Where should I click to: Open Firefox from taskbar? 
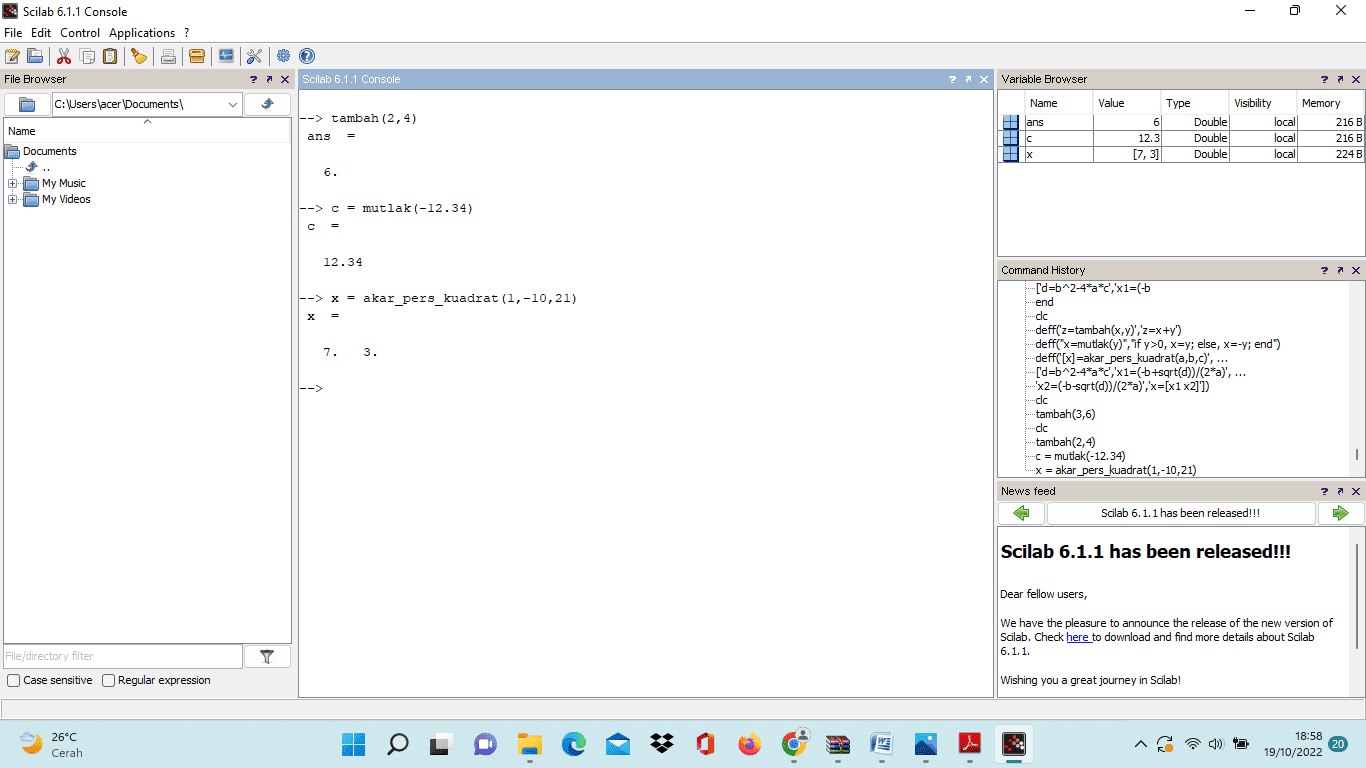click(749, 744)
